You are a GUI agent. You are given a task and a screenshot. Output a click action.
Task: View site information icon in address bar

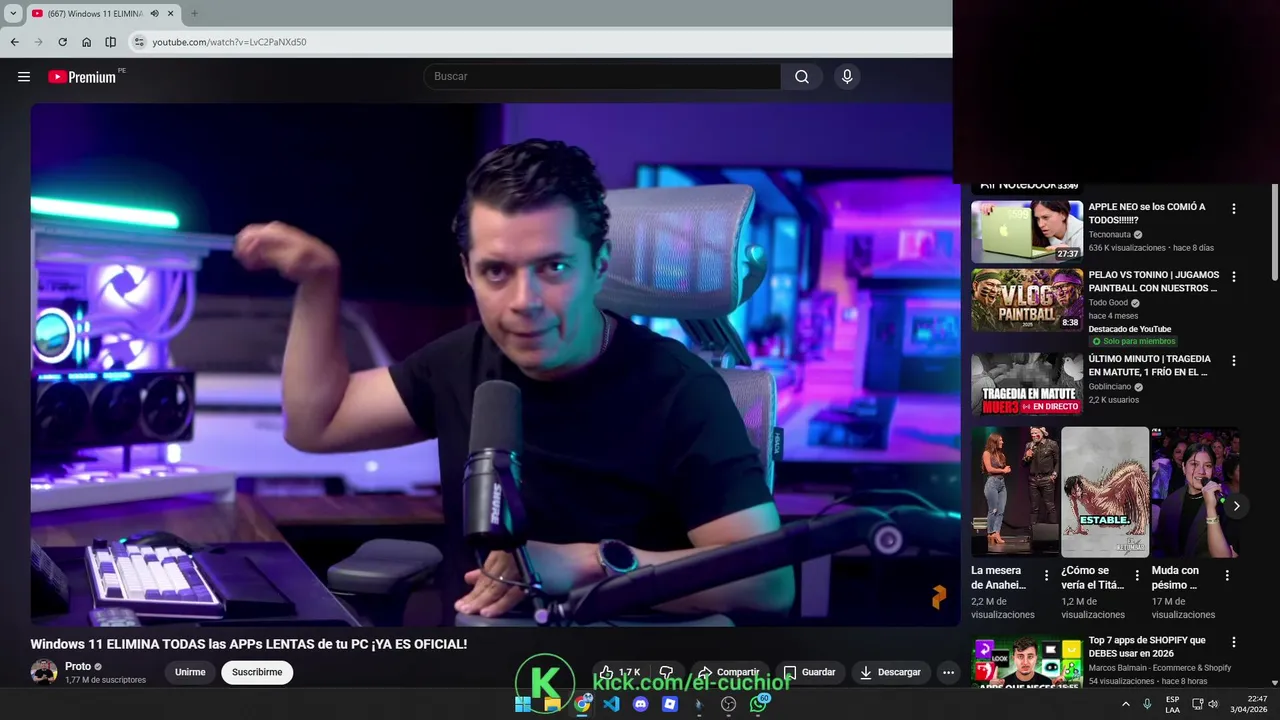pos(139,42)
